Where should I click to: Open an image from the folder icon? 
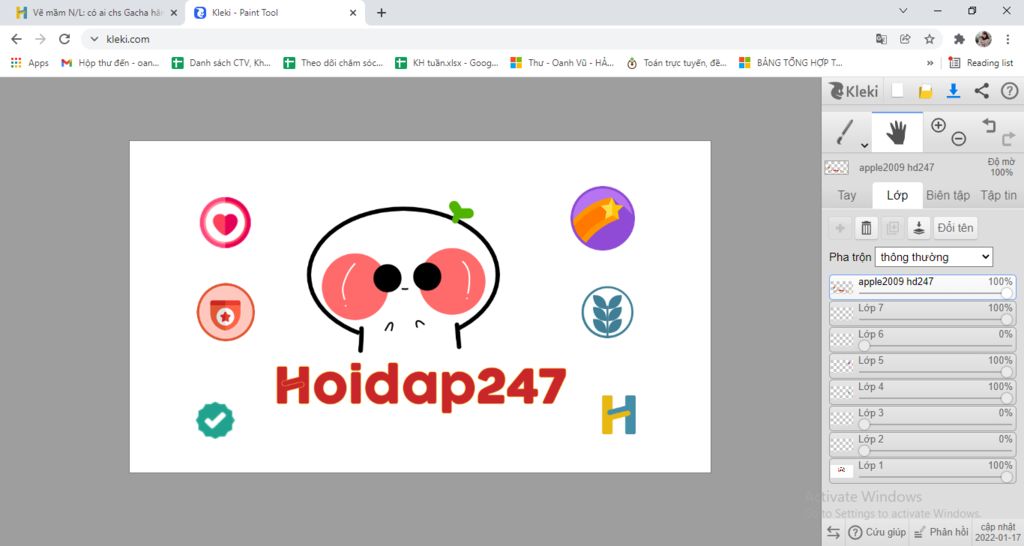(925, 91)
